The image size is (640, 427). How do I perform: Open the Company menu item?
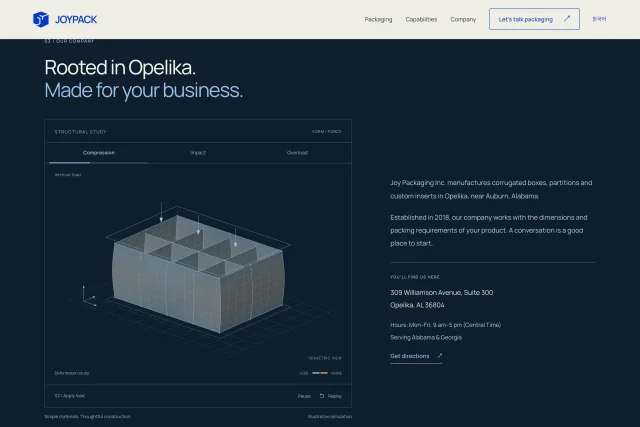click(463, 19)
